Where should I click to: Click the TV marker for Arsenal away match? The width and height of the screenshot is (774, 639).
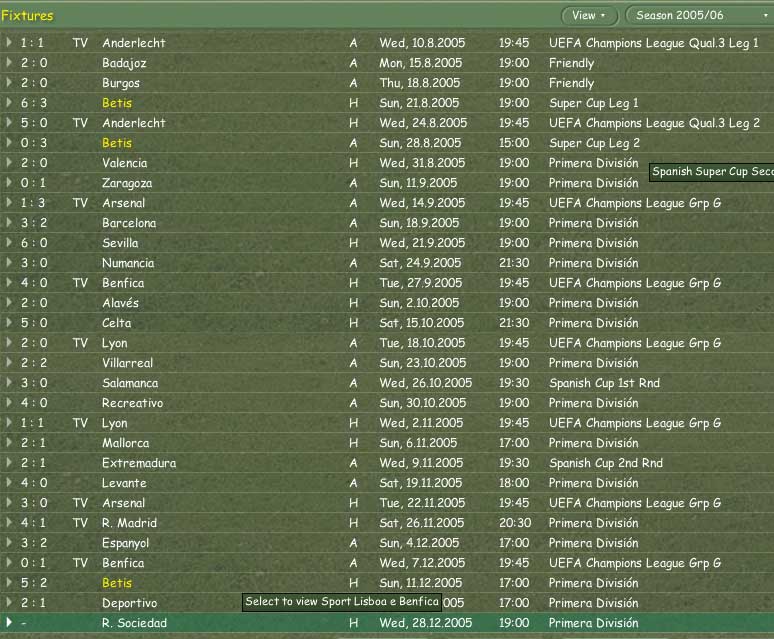[80, 203]
